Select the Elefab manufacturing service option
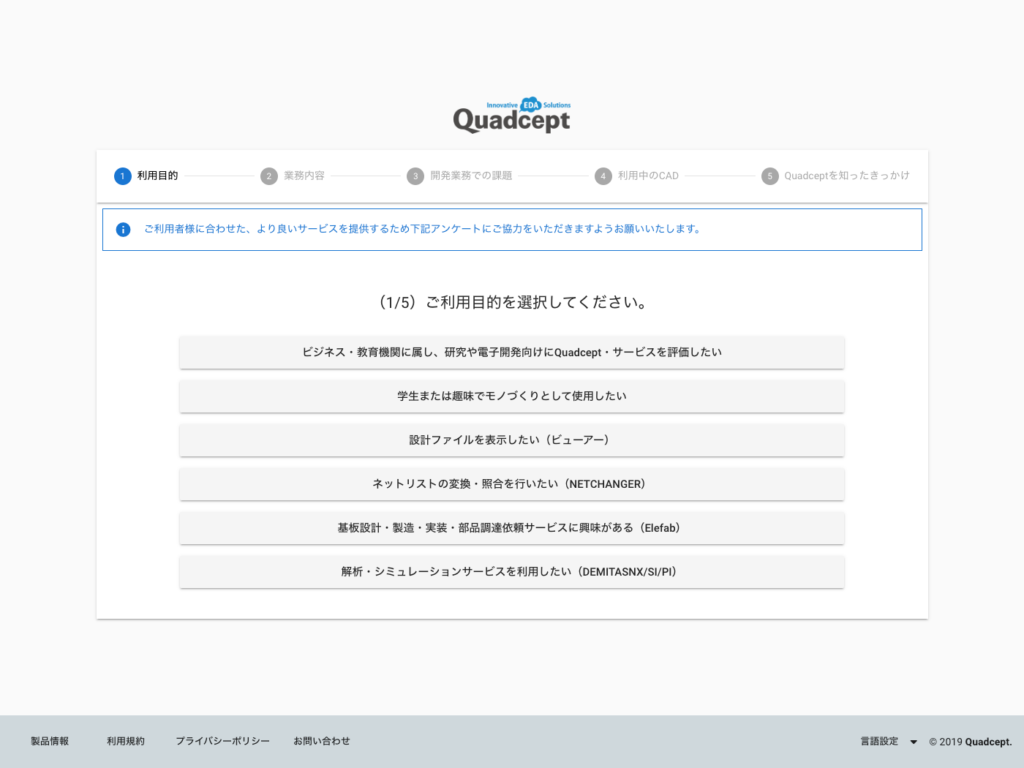The image size is (1024, 768). (x=511, y=528)
